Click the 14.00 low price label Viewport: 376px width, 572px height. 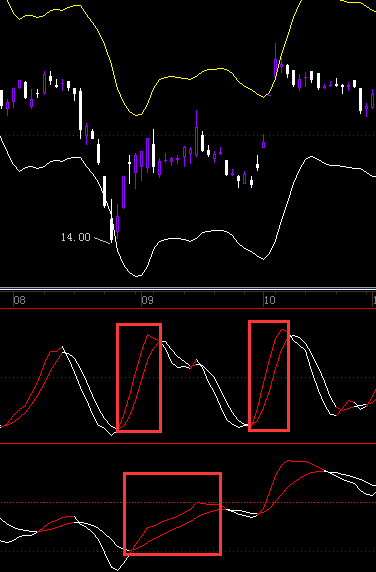[75, 237]
